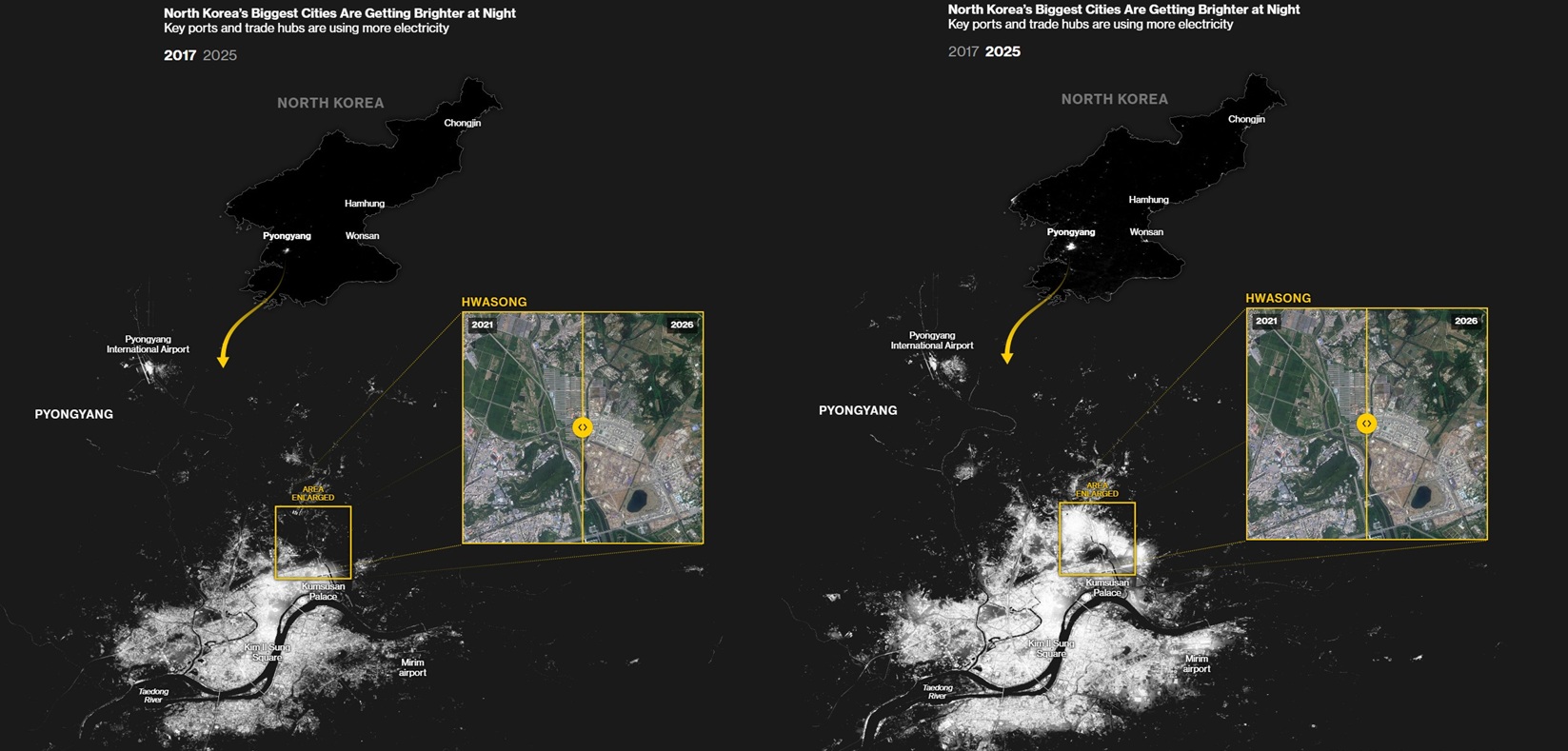Click the NORTH KOREA heading in the left graphic

coord(330,103)
